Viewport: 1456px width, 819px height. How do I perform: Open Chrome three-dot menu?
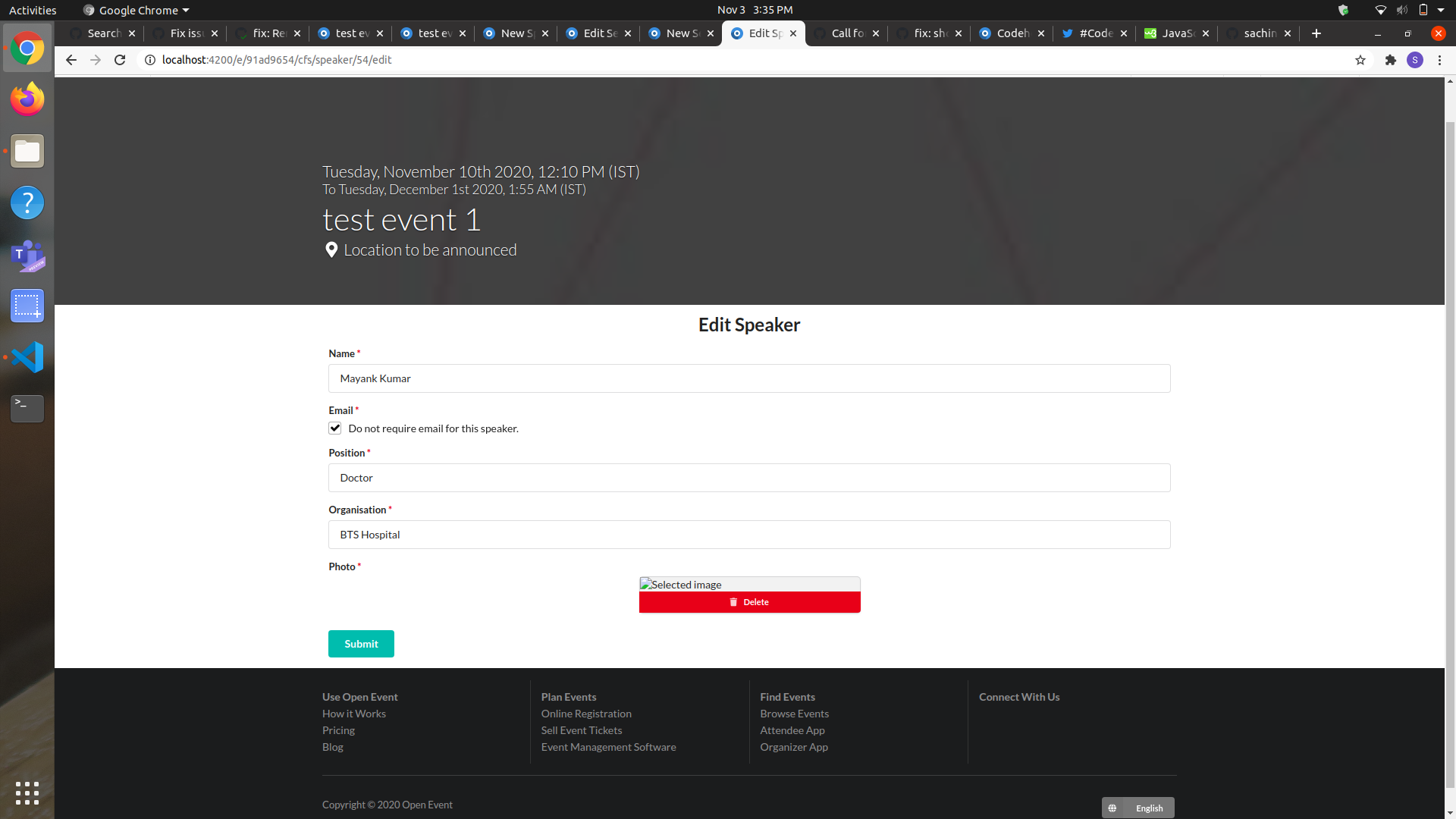pyautogui.click(x=1439, y=60)
